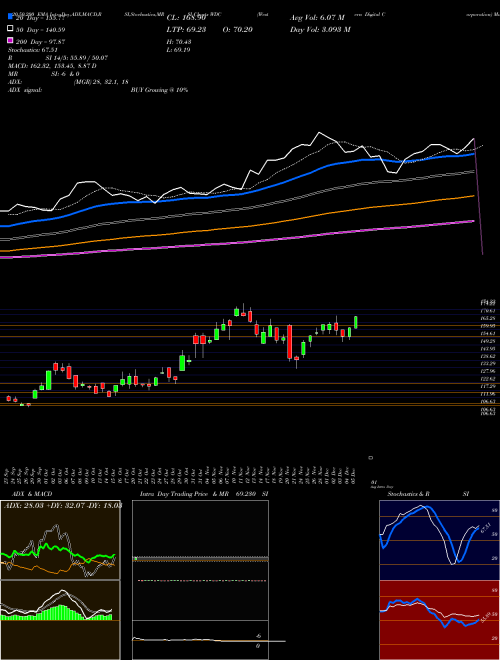Click the white 50 Day legend marker
Viewport: 500px width, 660px height.
point(10,29)
